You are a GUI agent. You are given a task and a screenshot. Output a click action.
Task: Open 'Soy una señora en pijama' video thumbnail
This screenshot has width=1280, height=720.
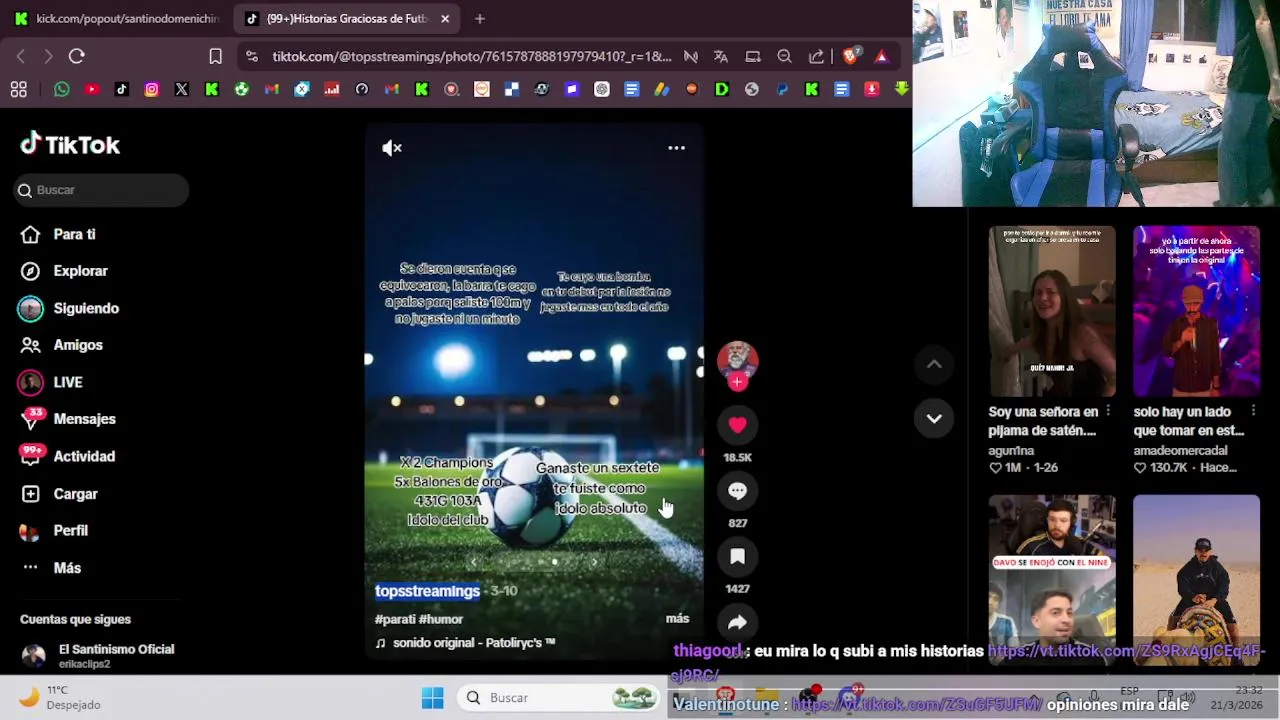(x=1052, y=311)
